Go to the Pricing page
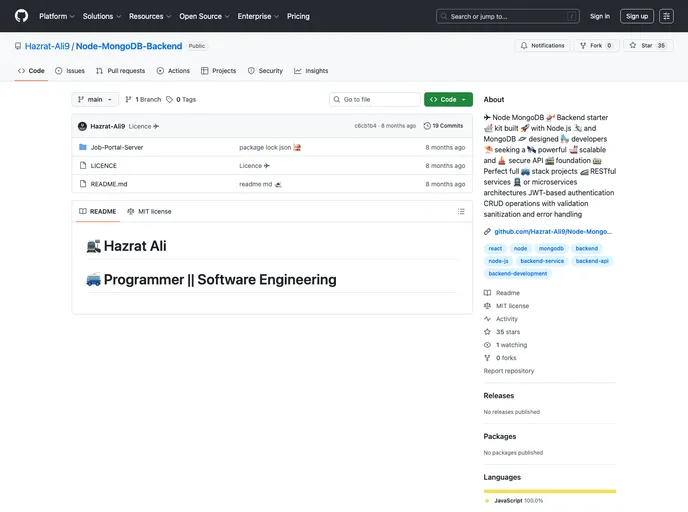 click(298, 16)
